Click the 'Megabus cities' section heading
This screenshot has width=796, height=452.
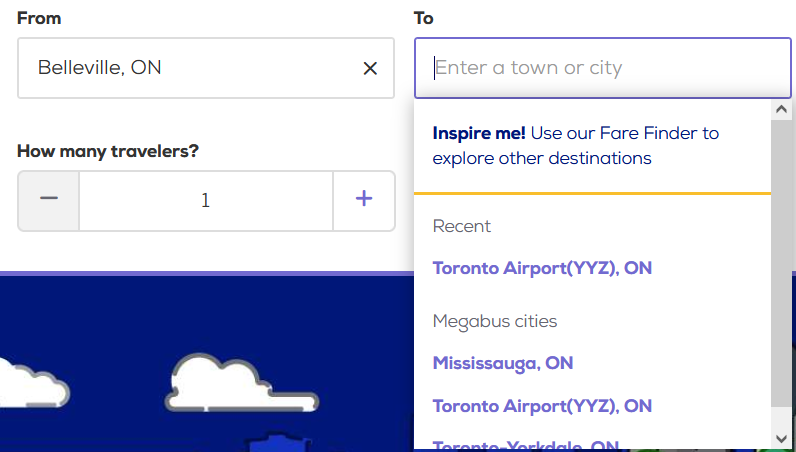494,321
